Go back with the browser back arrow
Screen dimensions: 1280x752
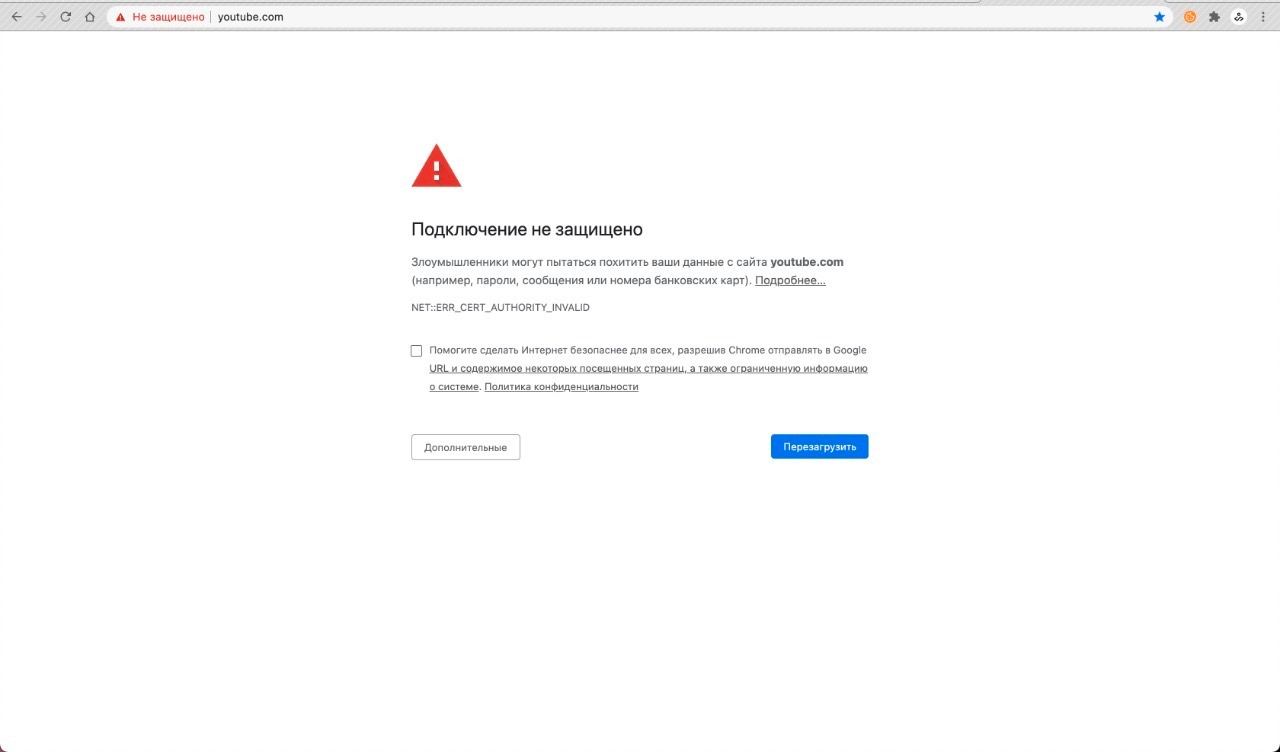pyautogui.click(x=16, y=17)
